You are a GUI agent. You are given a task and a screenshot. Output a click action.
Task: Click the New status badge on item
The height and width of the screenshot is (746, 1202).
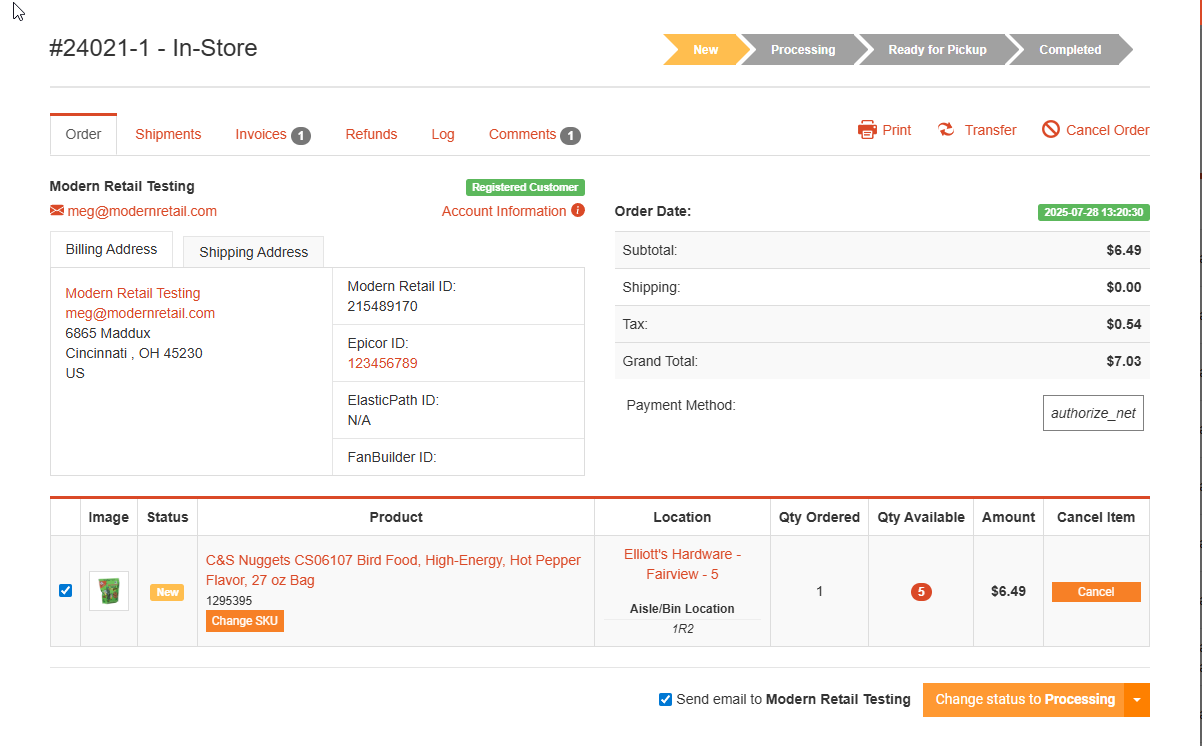pos(167,592)
